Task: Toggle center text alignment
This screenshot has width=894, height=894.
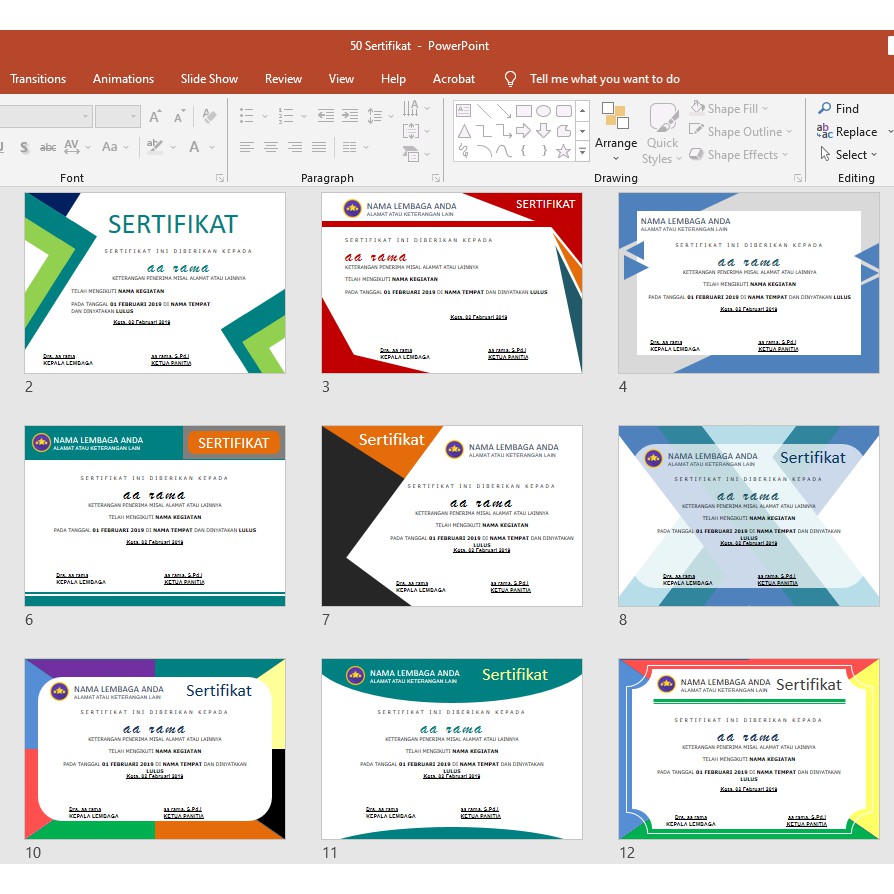Action: [271, 147]
